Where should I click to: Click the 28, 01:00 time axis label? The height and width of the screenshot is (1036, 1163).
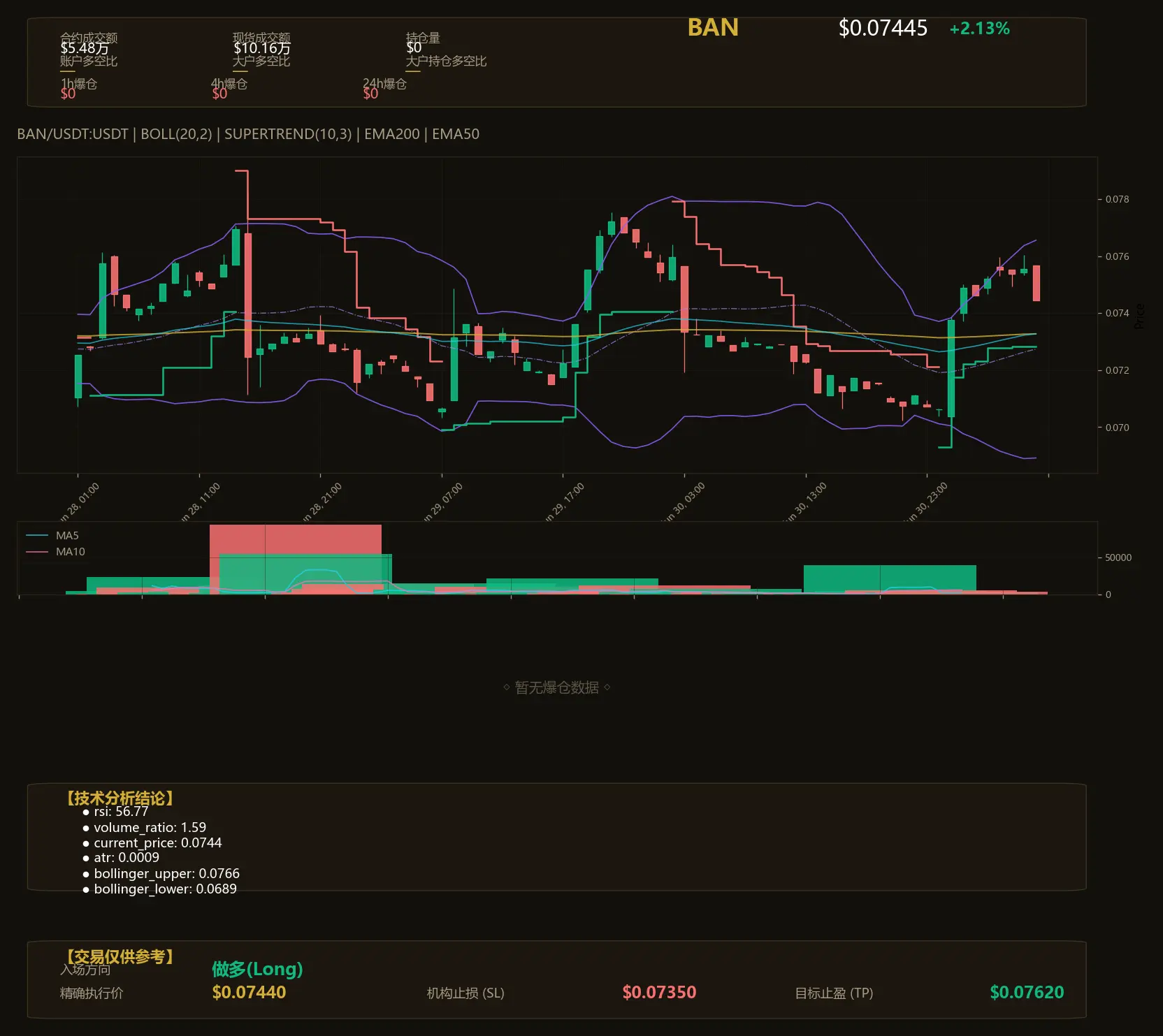pyautogui.click(x=79, y=502)
